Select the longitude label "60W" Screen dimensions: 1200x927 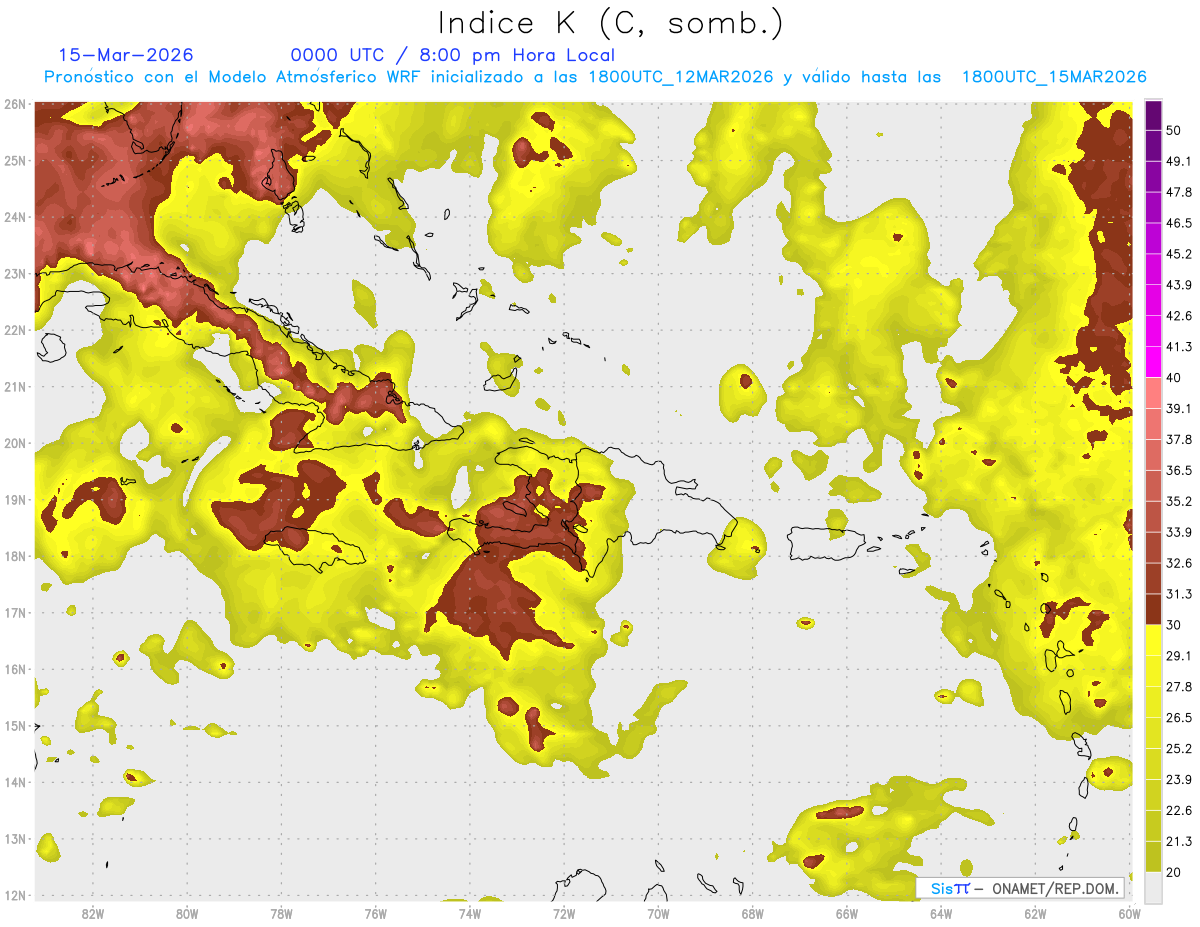[x=1129, y=913]
